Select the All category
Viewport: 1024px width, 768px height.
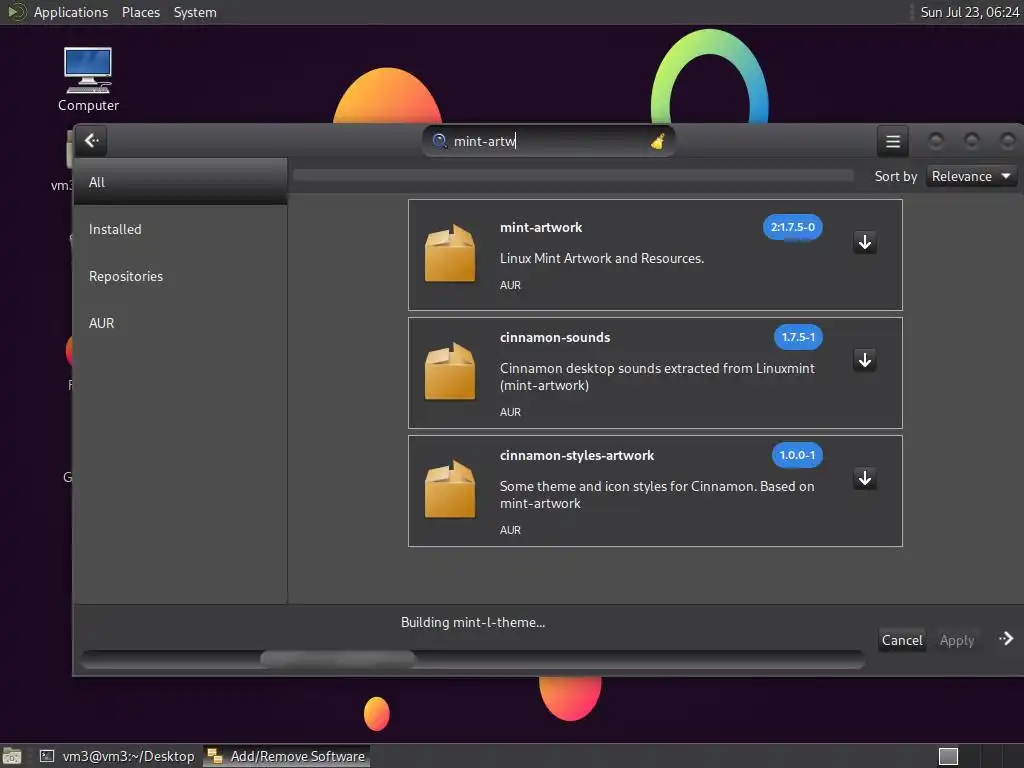[x=180, y=182]
